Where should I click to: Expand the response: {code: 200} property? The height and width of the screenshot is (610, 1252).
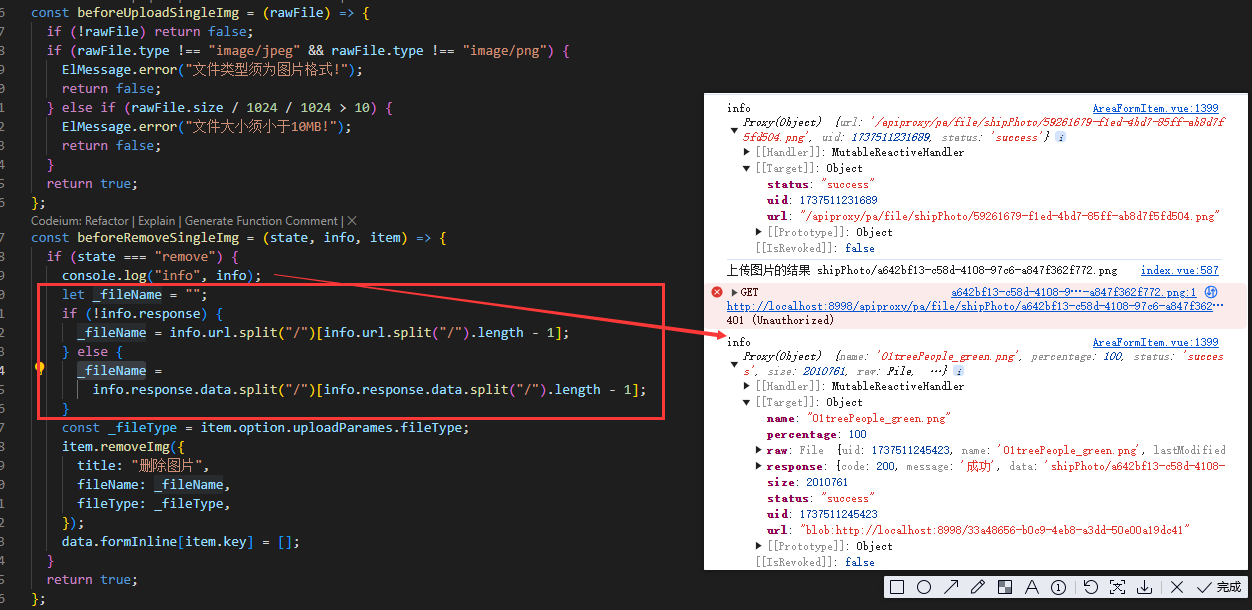760,467
